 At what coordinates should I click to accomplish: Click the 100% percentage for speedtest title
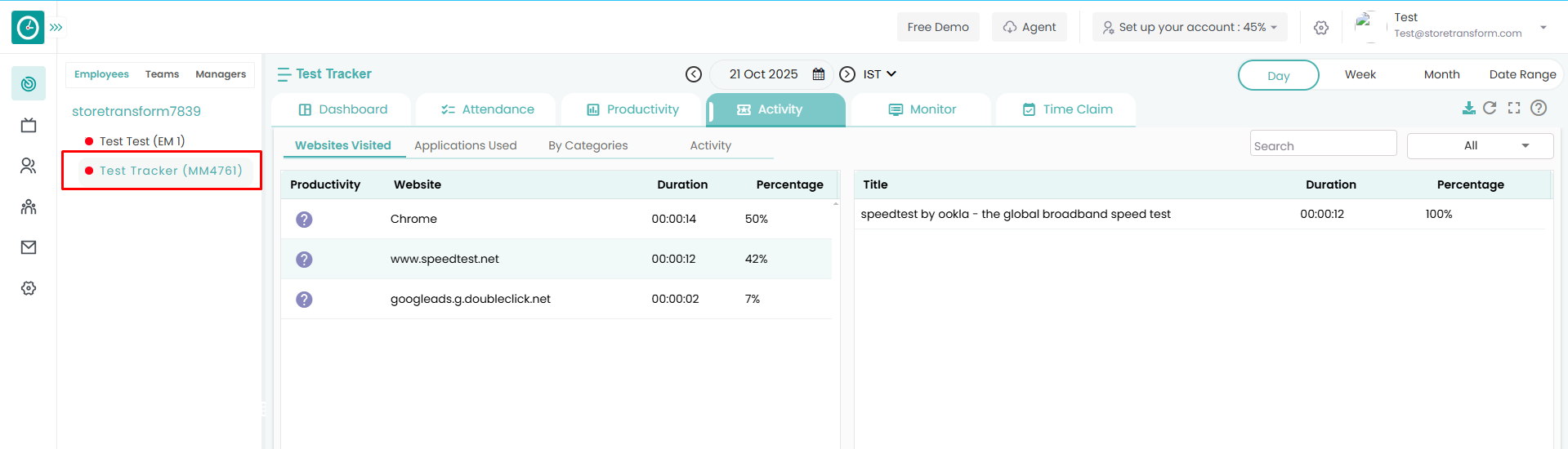click(1439, 214)
